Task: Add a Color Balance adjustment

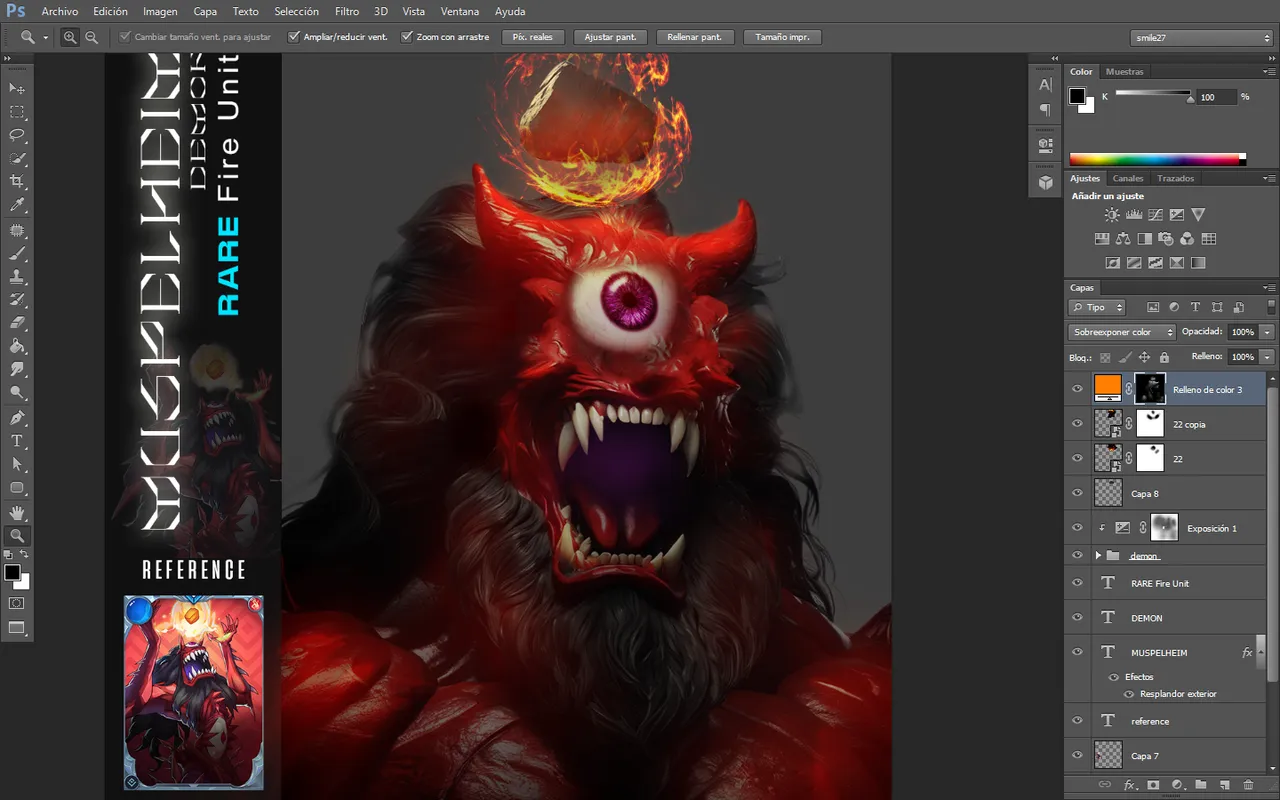Action: tap(1122, 239)
